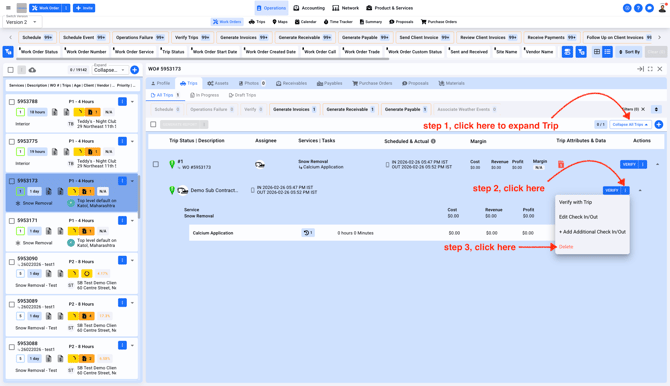Check the box for work order 5953775
The height and width of the screenshot is (386, 670).
pyautogui.click(x=12, y=141)
